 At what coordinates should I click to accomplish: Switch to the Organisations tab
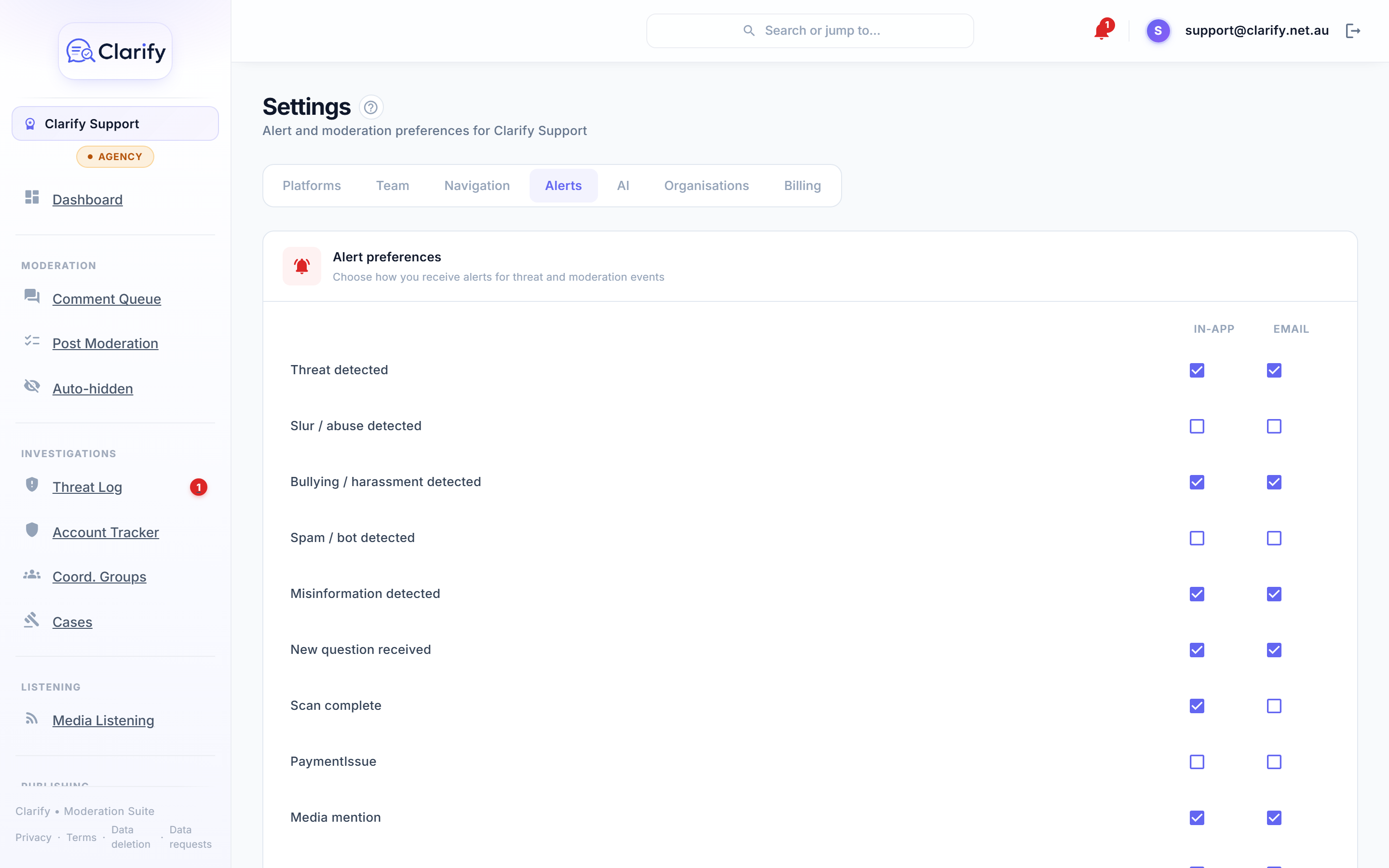click(707, 186)
